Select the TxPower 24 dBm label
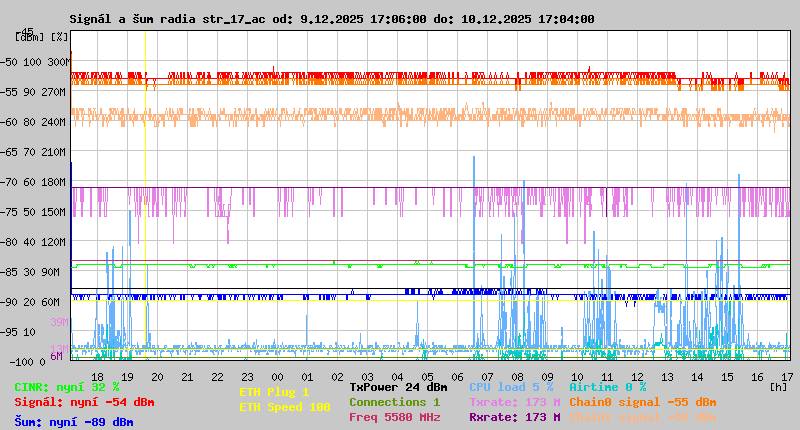The width and height of the screenshot is (800, 430). click(x=398, y=386)
